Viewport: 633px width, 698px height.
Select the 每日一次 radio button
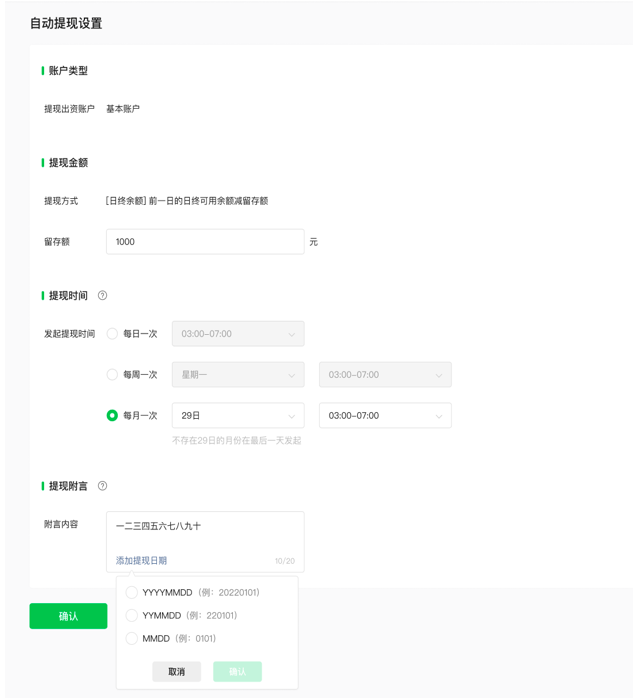click(x=112, y=333)
